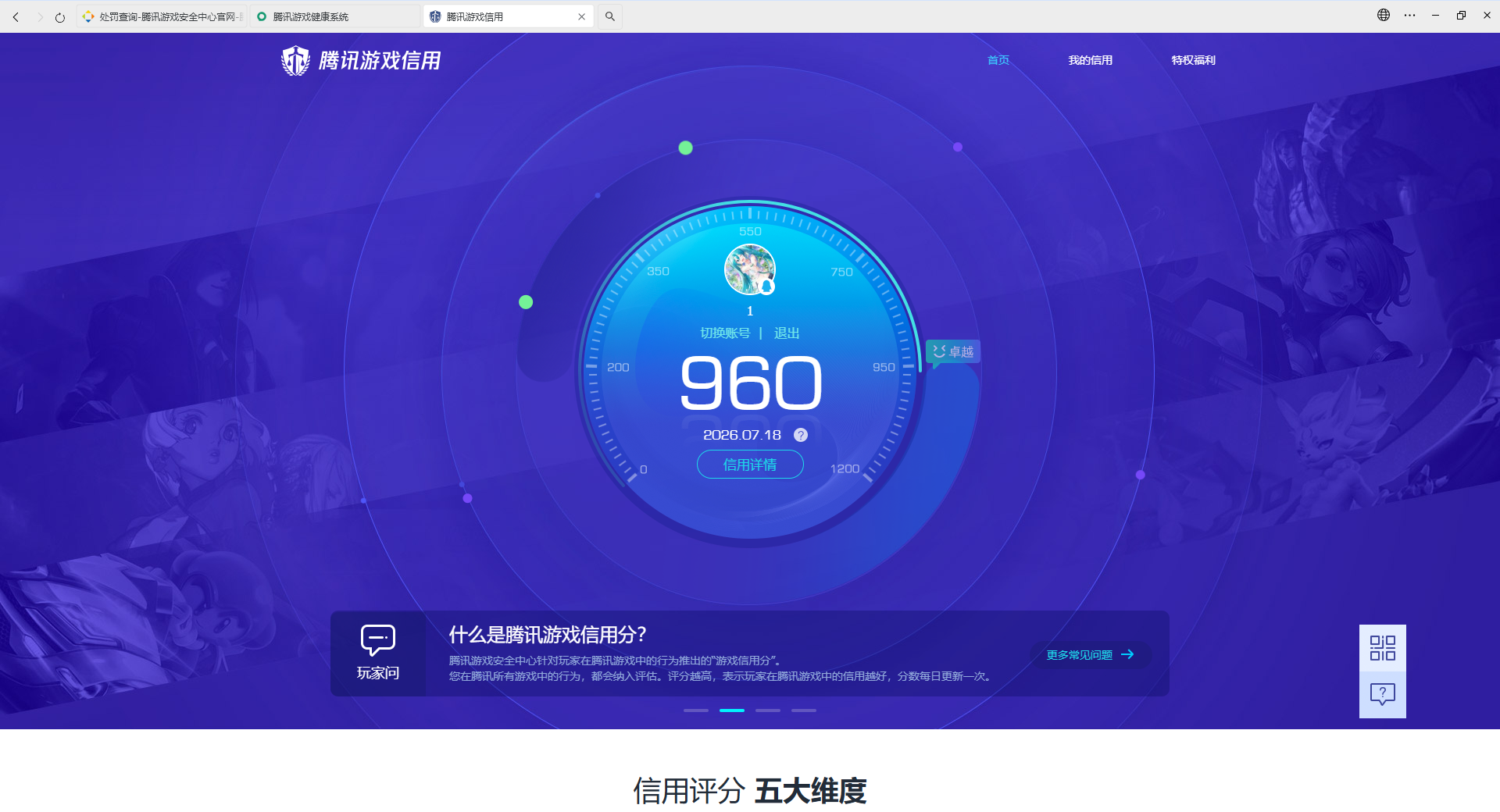
Task: Minimize the browser window
Action: pyautogui.click(x=1435, y=15)
